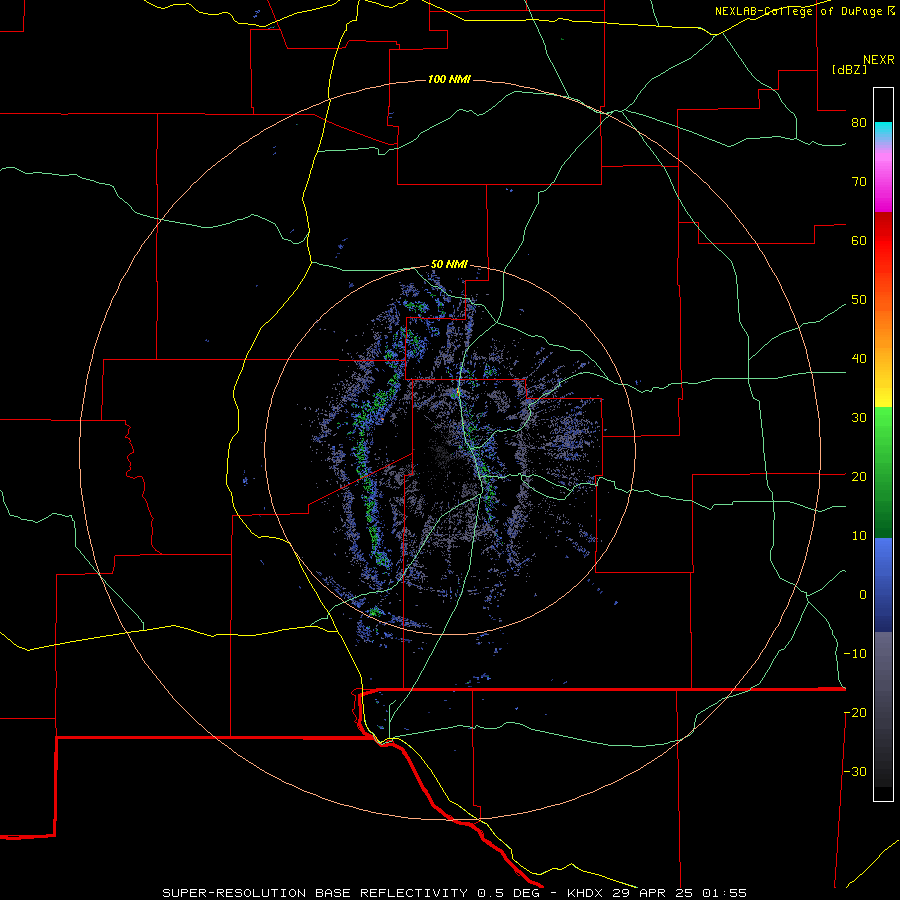The image size is (900, 900).
Task: Click the blue 0–10 dBZ segment of the color bar
Action: click(883, 566)
